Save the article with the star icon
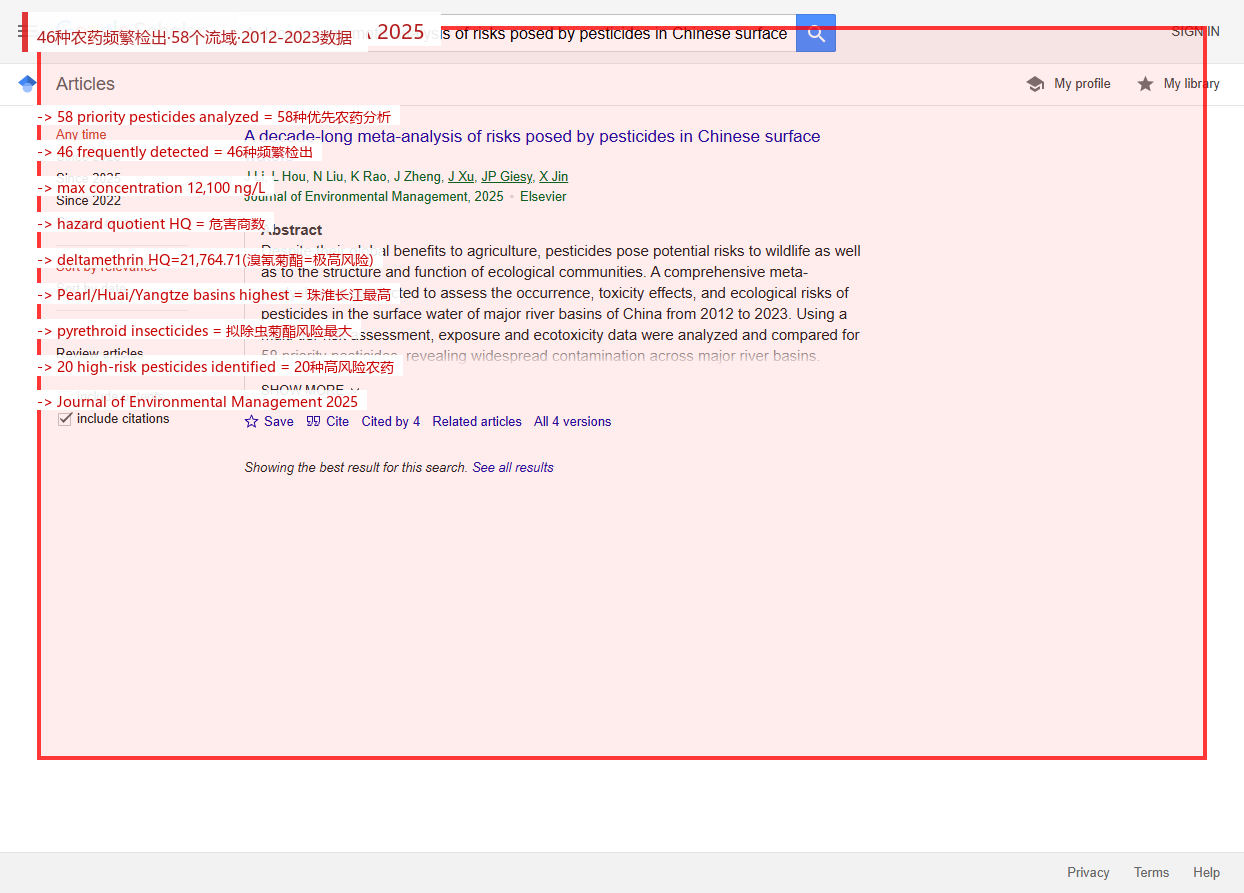The height and width of the screenshot is (893, 1244). pyautogui.click(x=252, y=421)
